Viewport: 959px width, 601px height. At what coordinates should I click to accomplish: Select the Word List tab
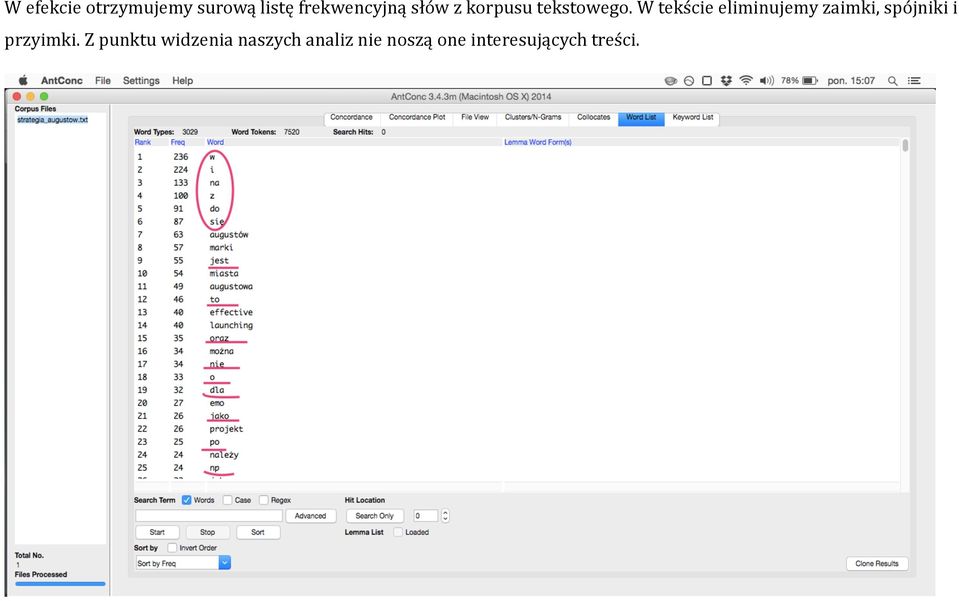(x=641, y=117)
